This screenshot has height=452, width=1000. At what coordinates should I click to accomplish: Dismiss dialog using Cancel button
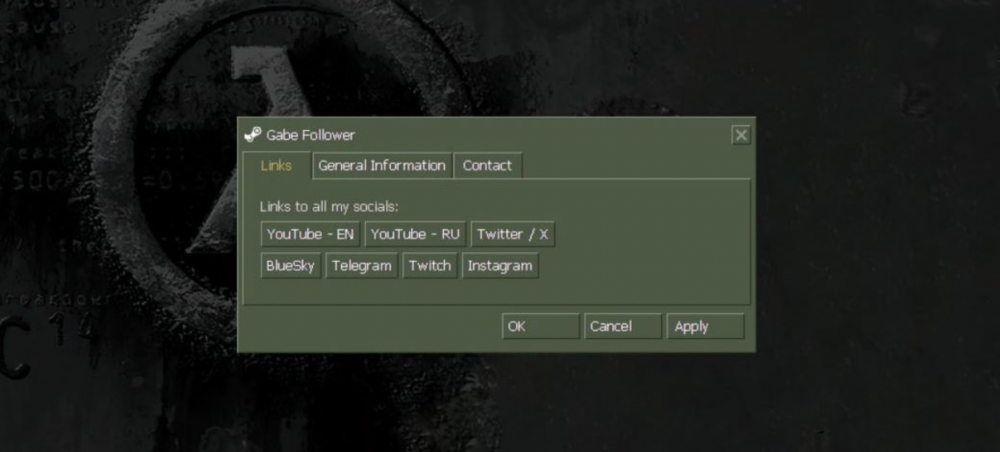(x=622, y=326)
